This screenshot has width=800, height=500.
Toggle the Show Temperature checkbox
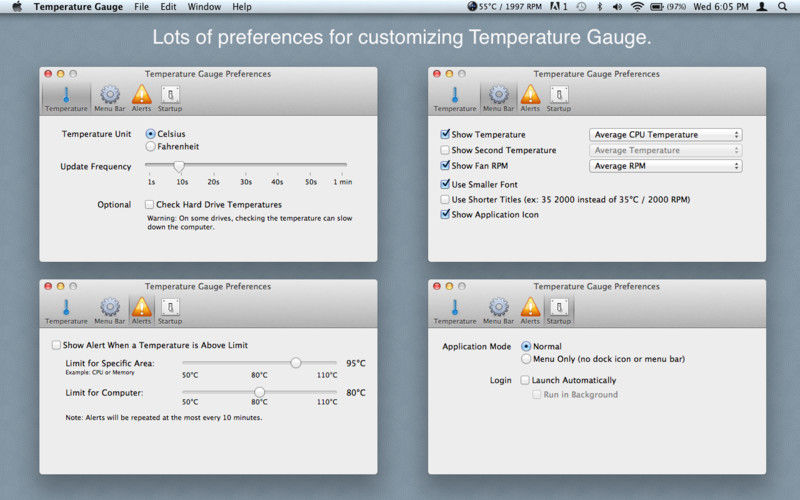[x=445, y=134]
